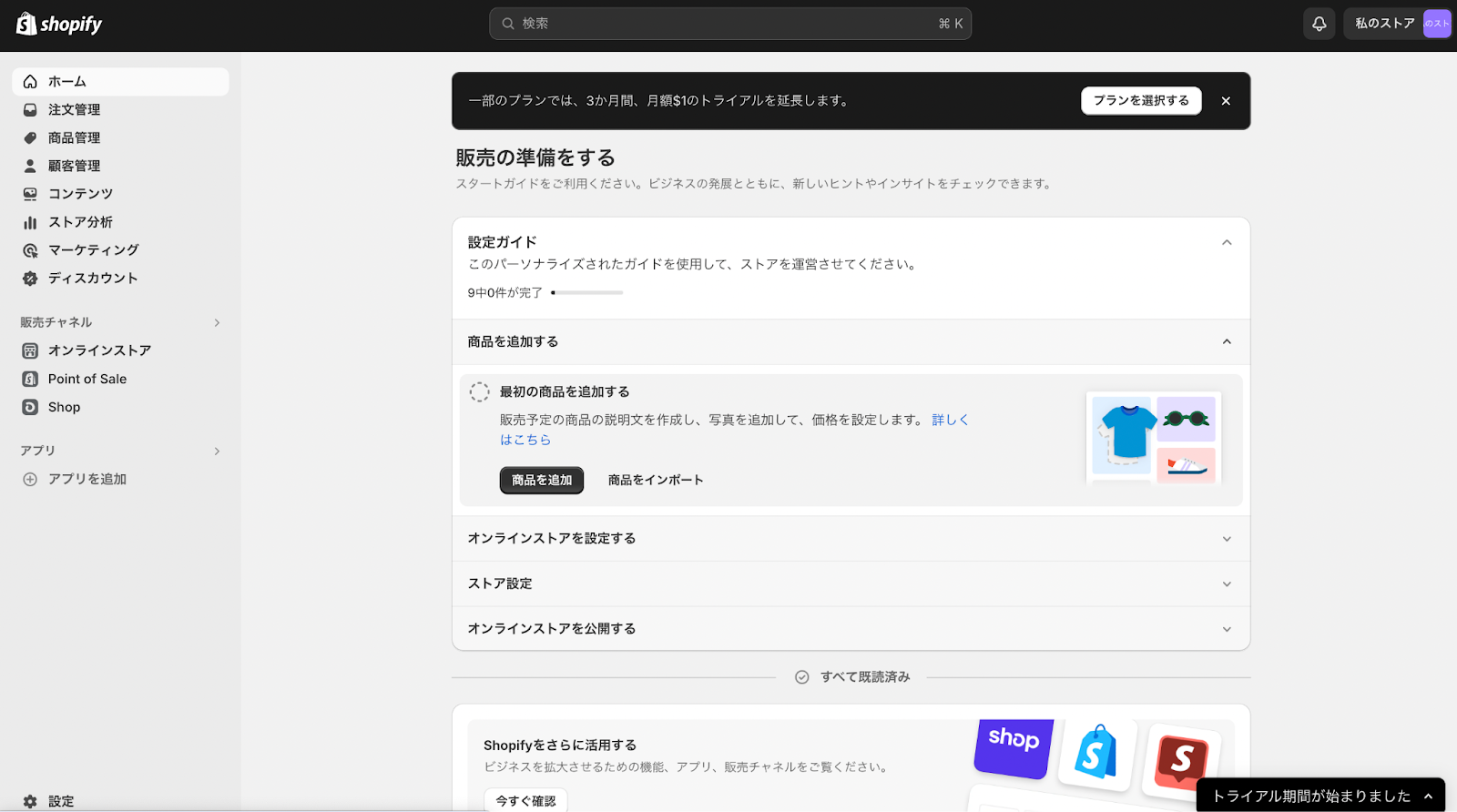Mark 最初の商品を追加する task as complete
Viewport: 1457px width, 812px height.
480,392
